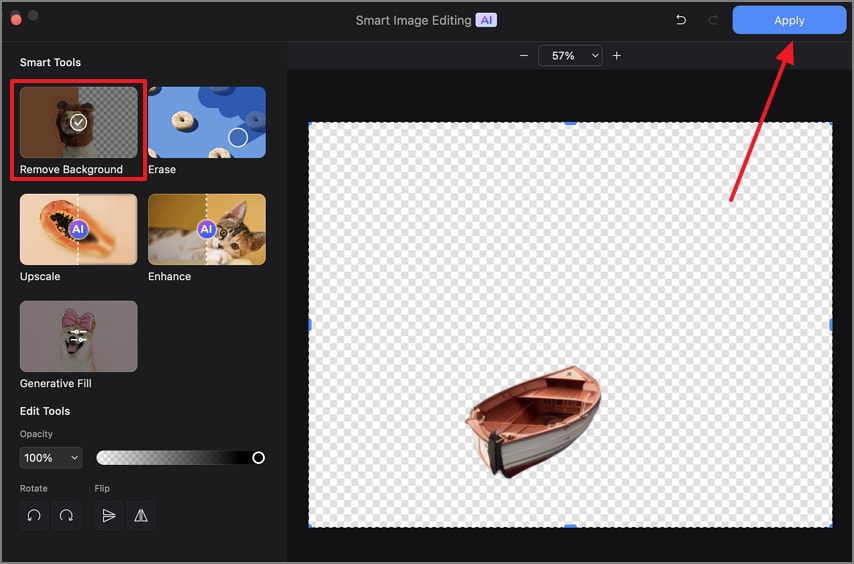
Task: Click the Erase label
Action: point(162,169)
